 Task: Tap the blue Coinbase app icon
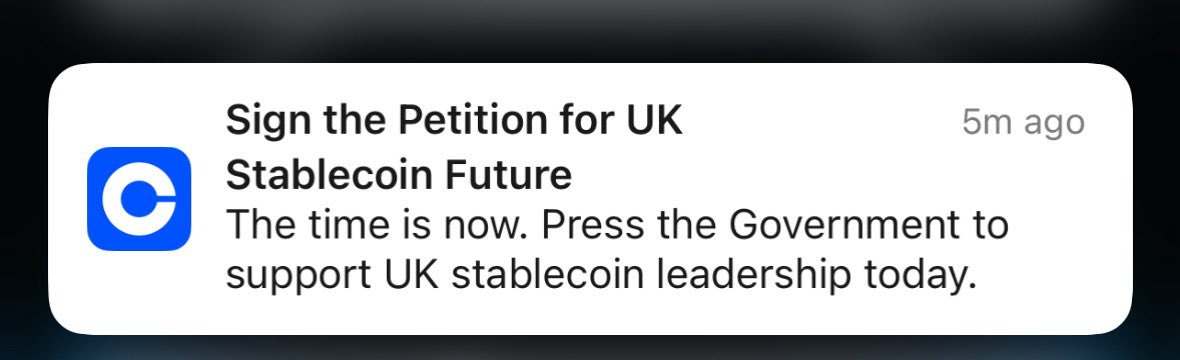[139, 199]
